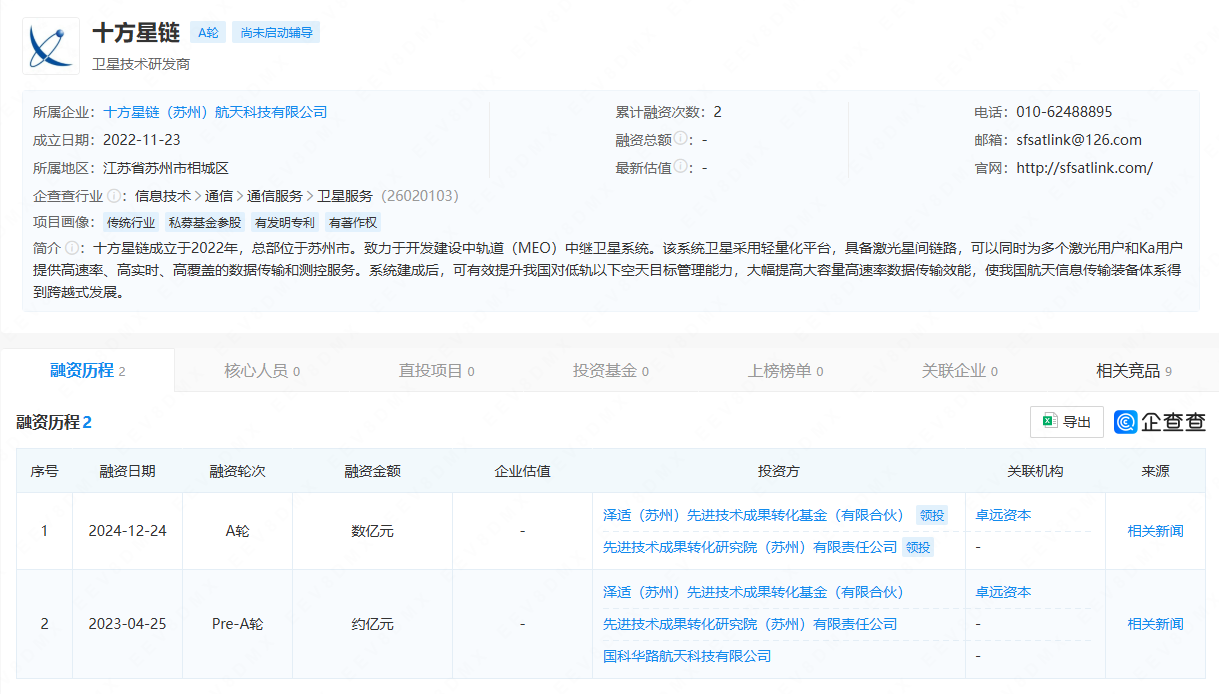Click the 私募基金参股 project tag
1219x694 pixels.
click(205, 223)
